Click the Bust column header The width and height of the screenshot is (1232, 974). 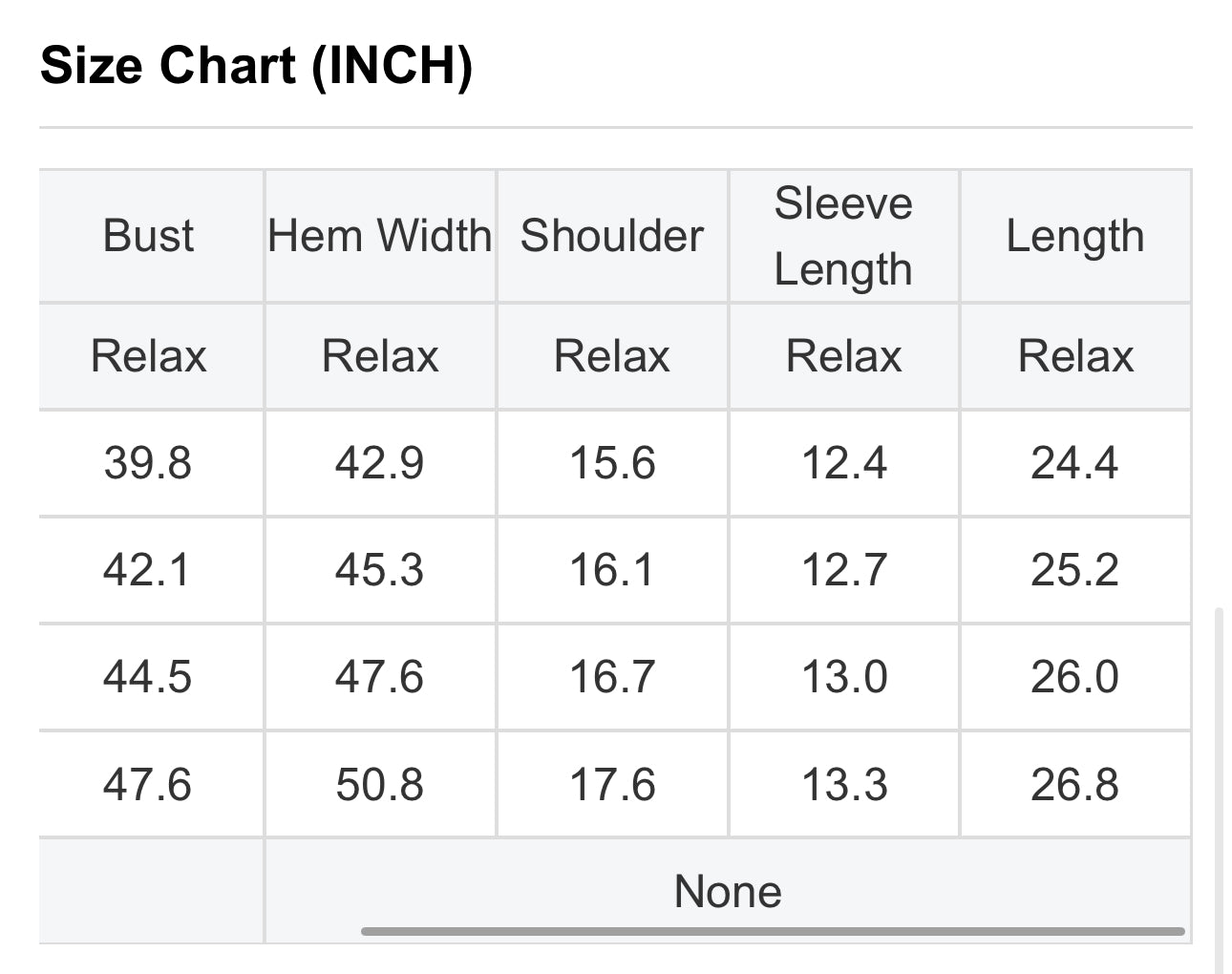148,236
